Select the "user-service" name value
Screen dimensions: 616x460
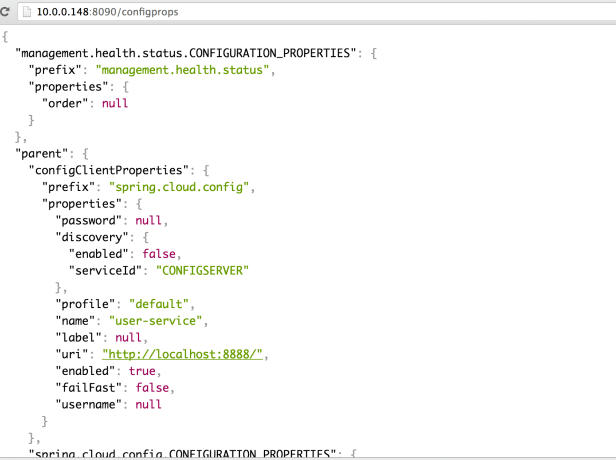pyautogui.click(x=155, y=321)
